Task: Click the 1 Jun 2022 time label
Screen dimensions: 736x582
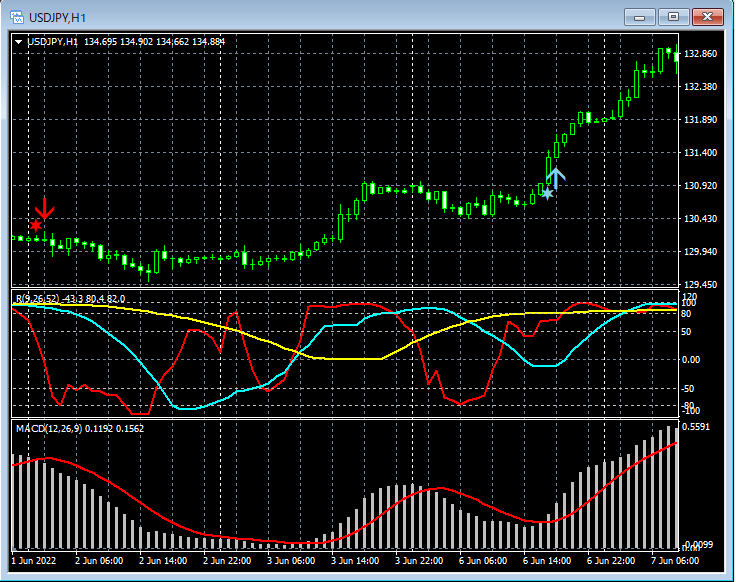Action: [x=33, y=561]
